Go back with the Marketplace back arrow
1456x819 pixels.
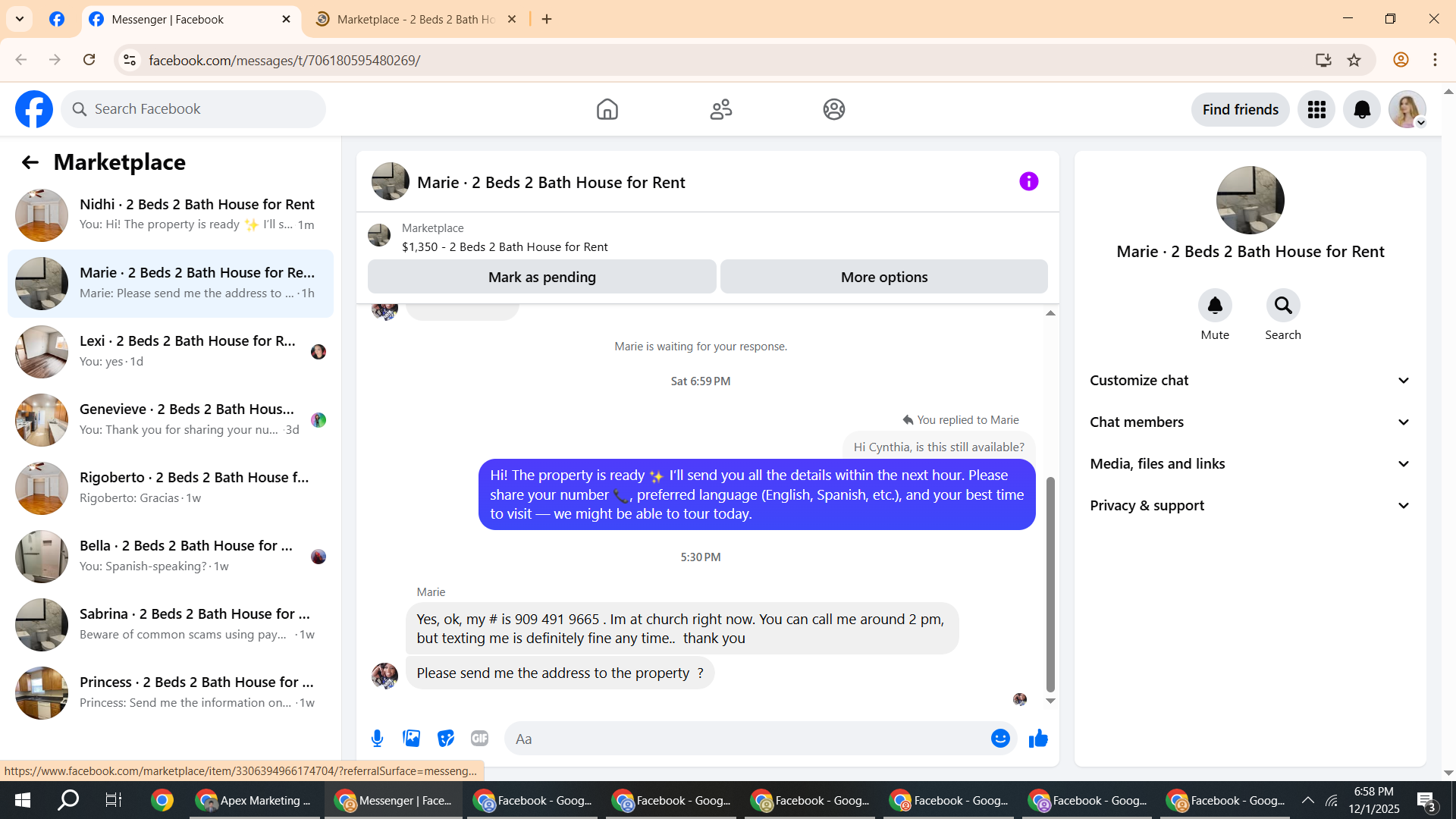[30, 162]
